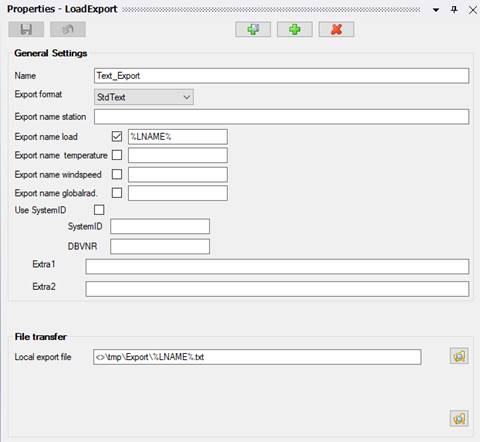
Task: Click inside the Extra1 text field
Action: tap(277, 267)
